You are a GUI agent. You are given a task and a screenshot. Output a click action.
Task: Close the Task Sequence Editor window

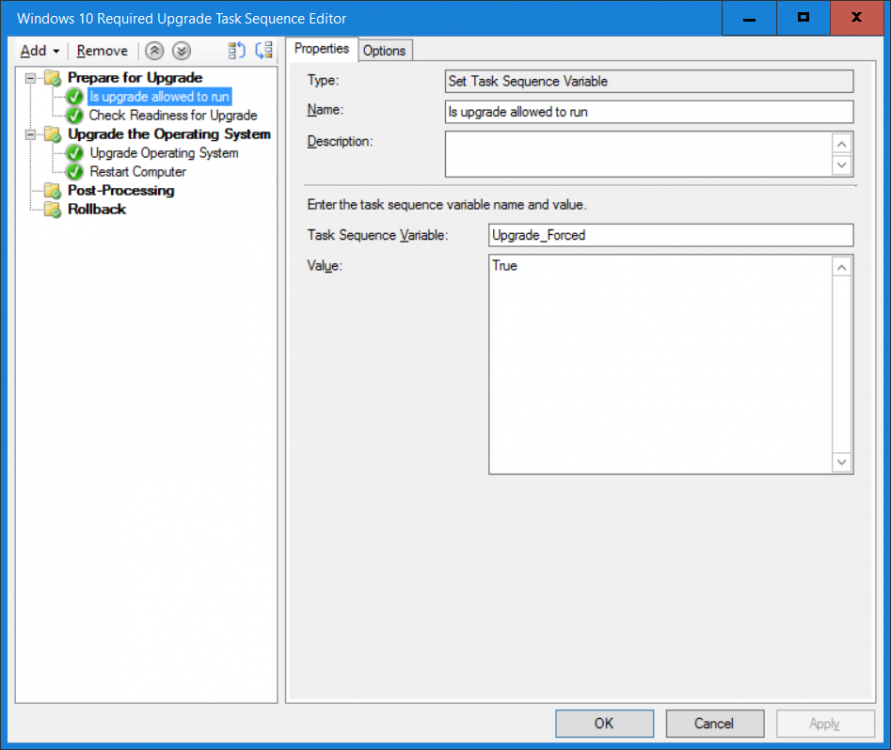pos(857,18)
